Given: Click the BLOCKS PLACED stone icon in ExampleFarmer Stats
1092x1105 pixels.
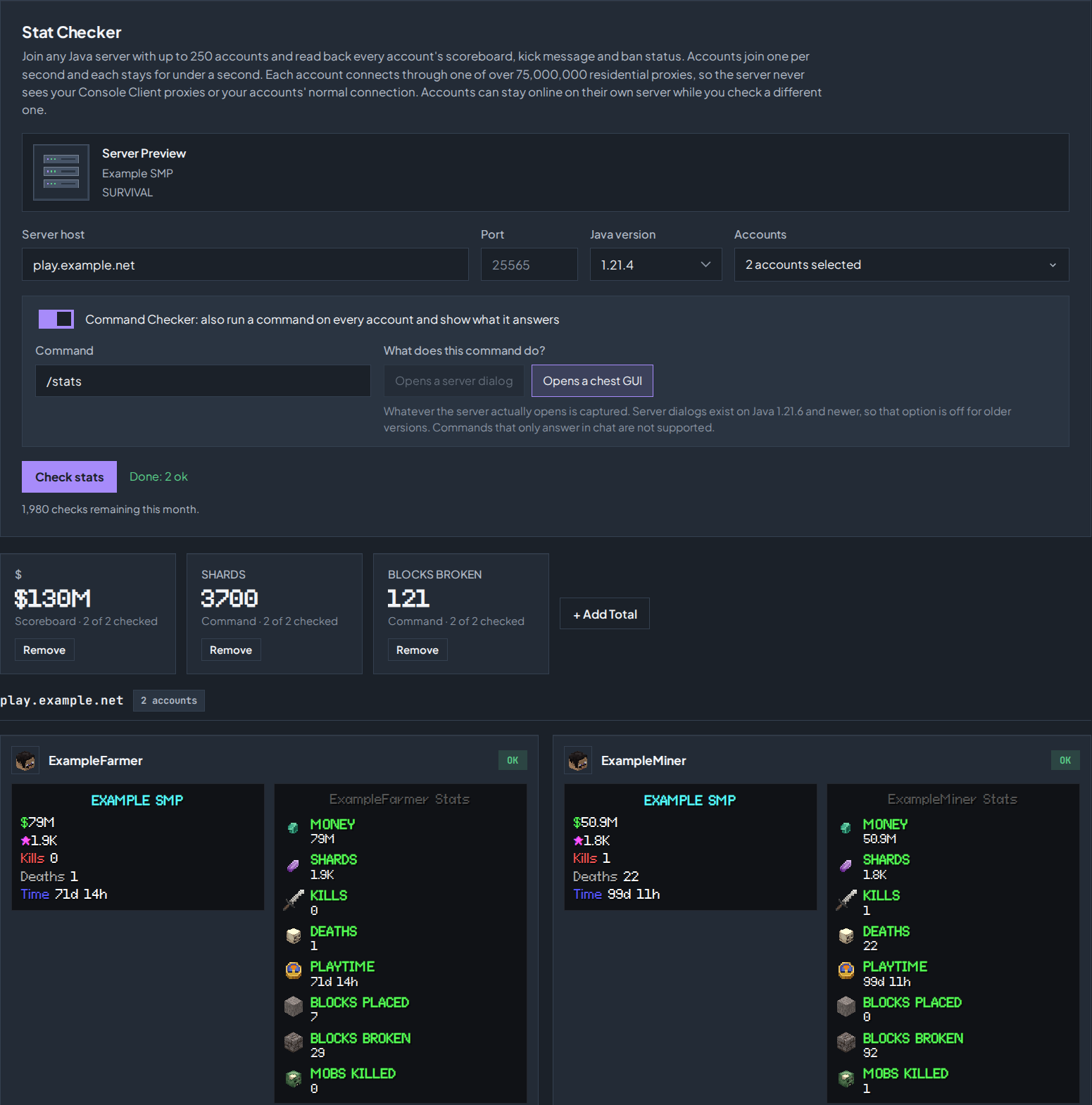Looking at the screenshot, I should 294,1006.
